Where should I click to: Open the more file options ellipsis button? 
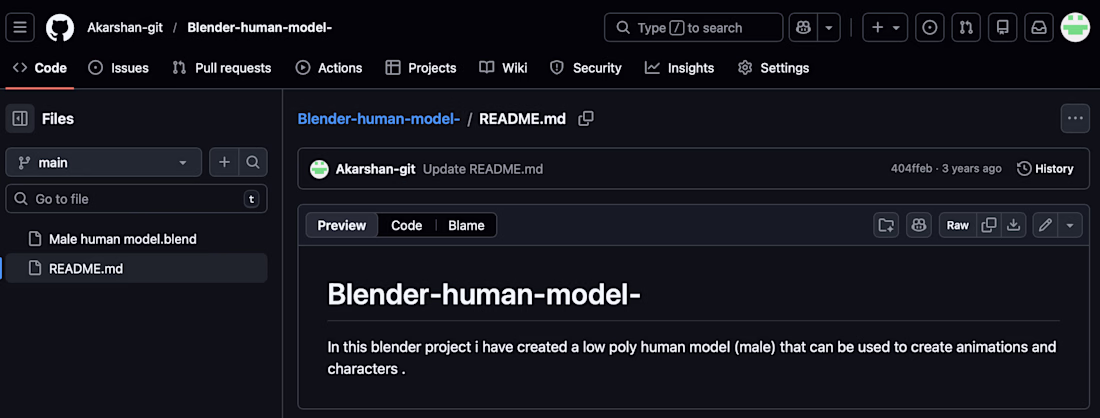pos(1075,119)
